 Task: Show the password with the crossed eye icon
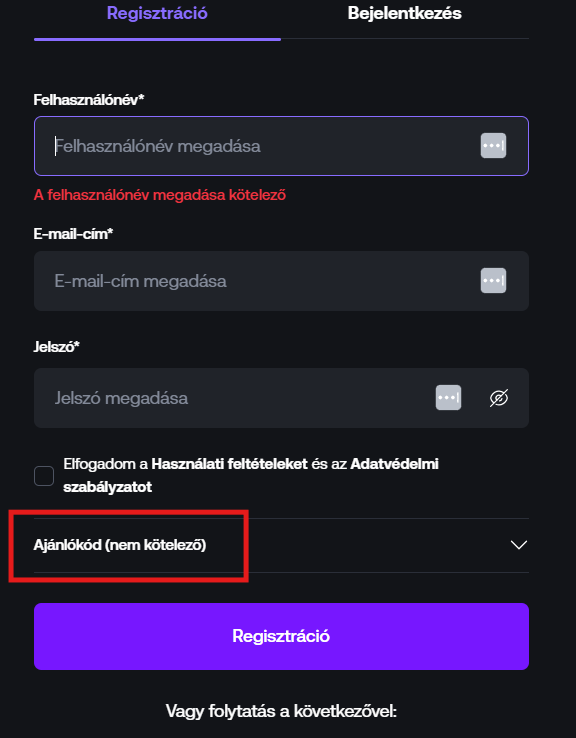(x=499, y=398)
